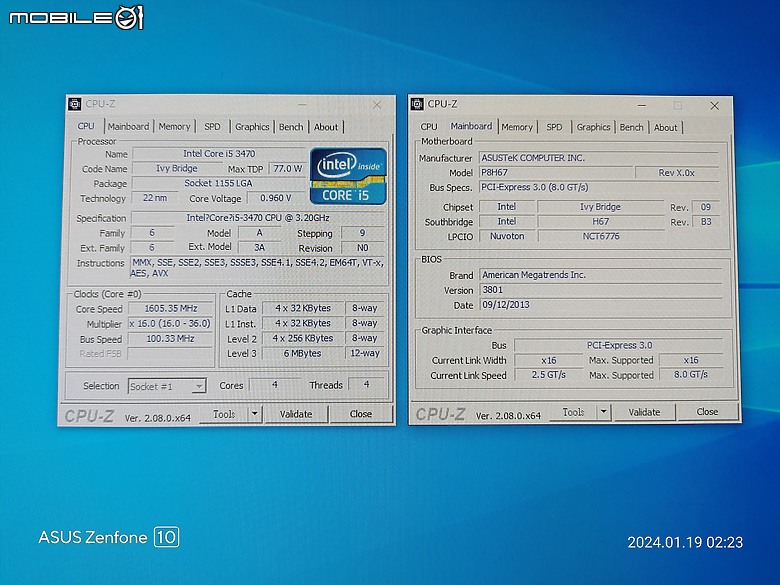
Task: Switch to the CPU tab in the right CPU-Z window
Action: pyautogui.click(x=429, y=127)
